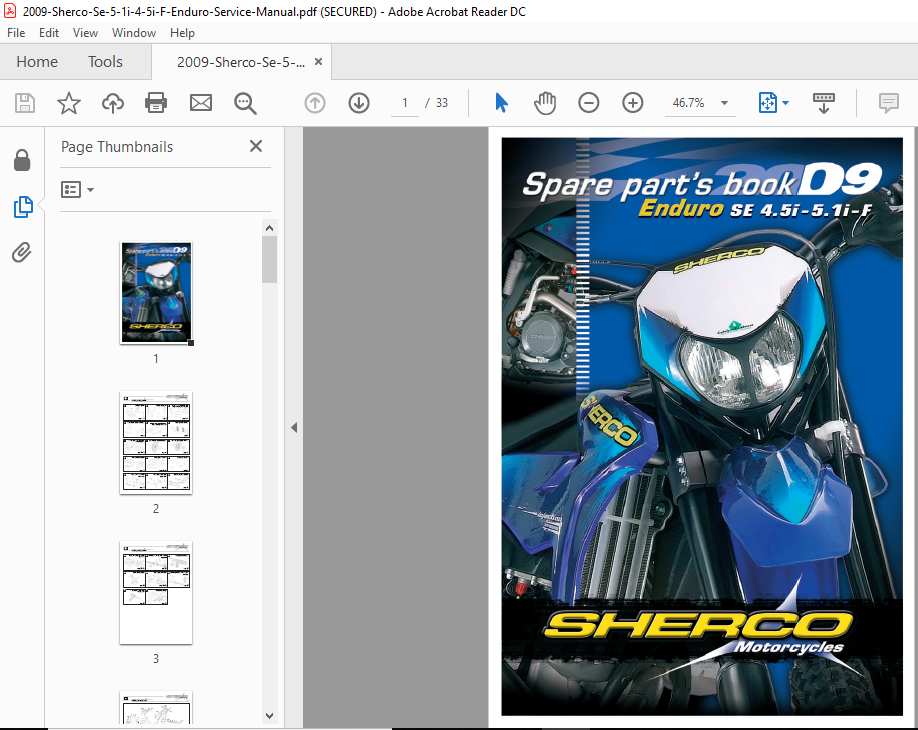This screenshot has height=730, width=918.
Task: Open the File menu
Action: click(x=16, y=33)
